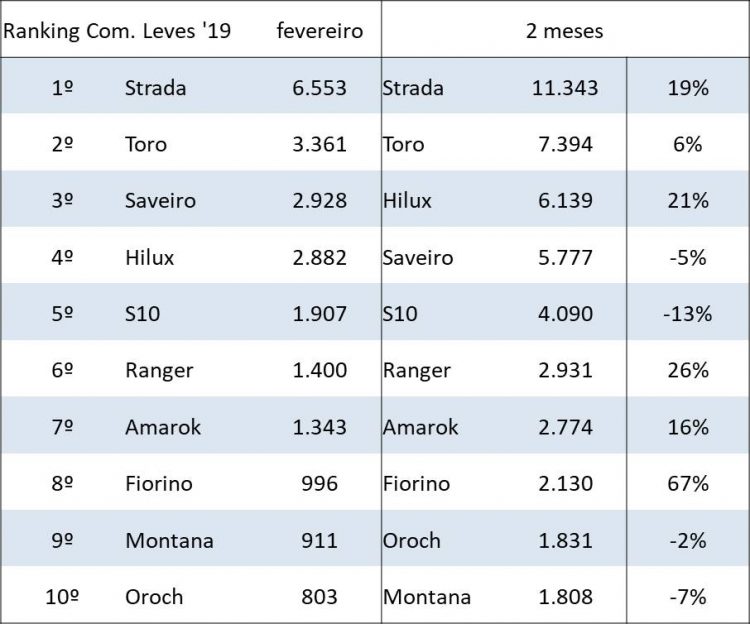Viewport: 750px width, 624px height.
Task: Select the Fiorino 67% growth cell
Action: (687, 484)
